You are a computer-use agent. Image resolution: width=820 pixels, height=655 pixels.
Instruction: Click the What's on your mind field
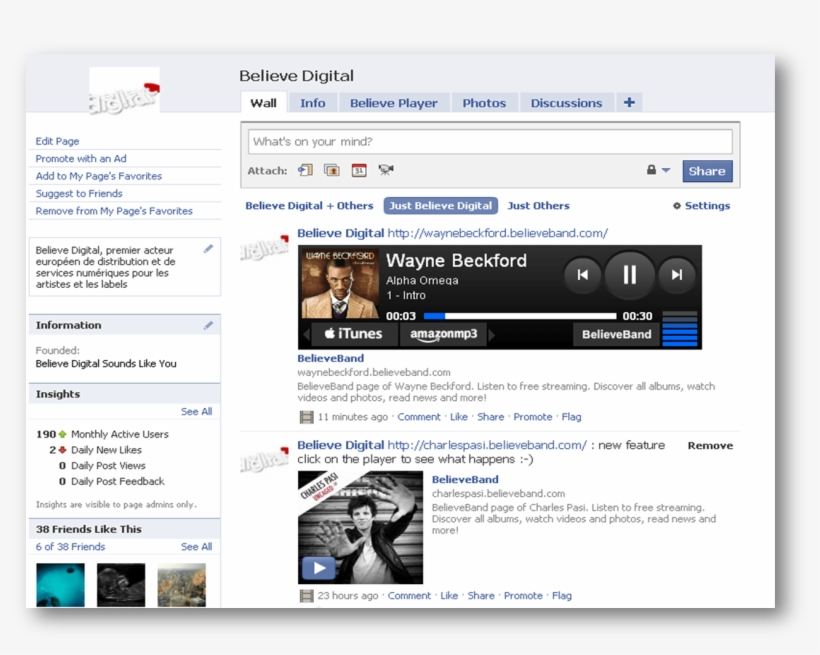(490, 142)
